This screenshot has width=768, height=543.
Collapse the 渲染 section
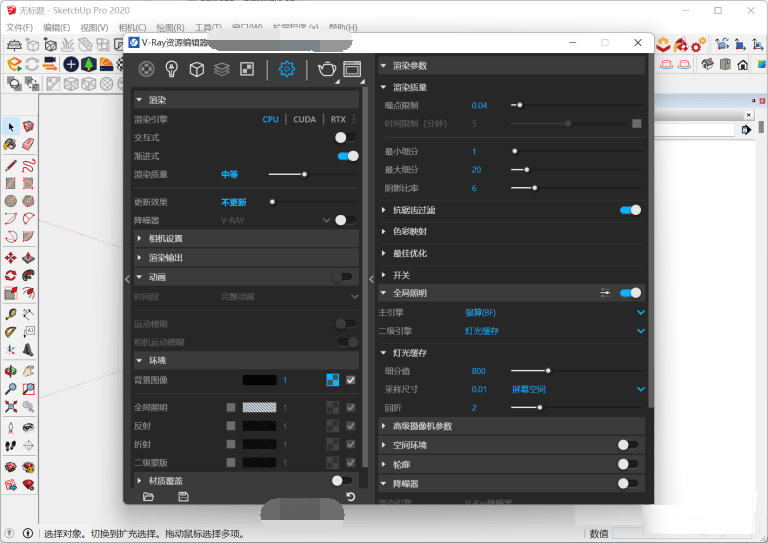pos(139,100)
